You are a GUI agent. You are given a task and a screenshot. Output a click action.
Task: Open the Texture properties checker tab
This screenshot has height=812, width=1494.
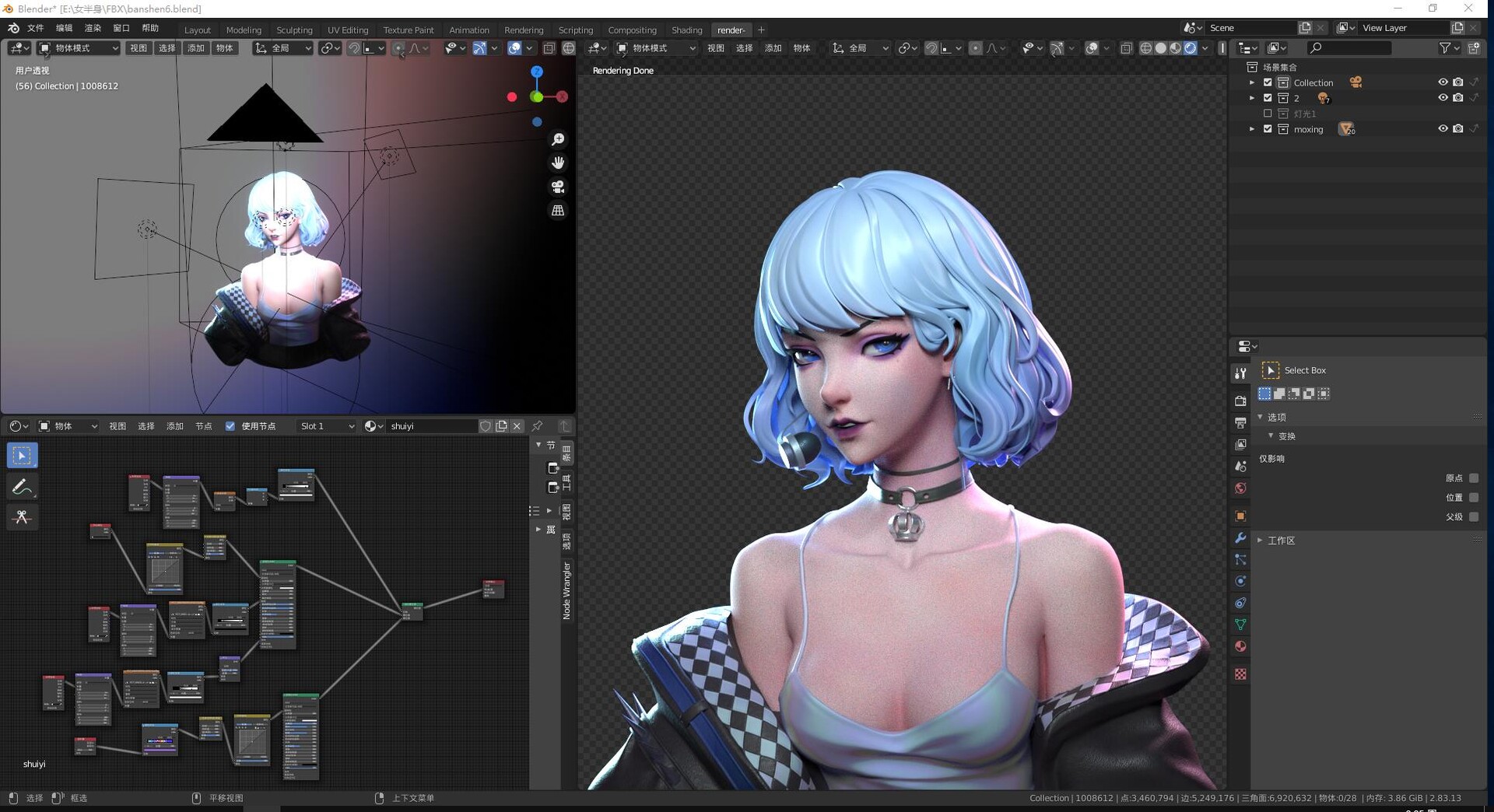(1240, 674)
